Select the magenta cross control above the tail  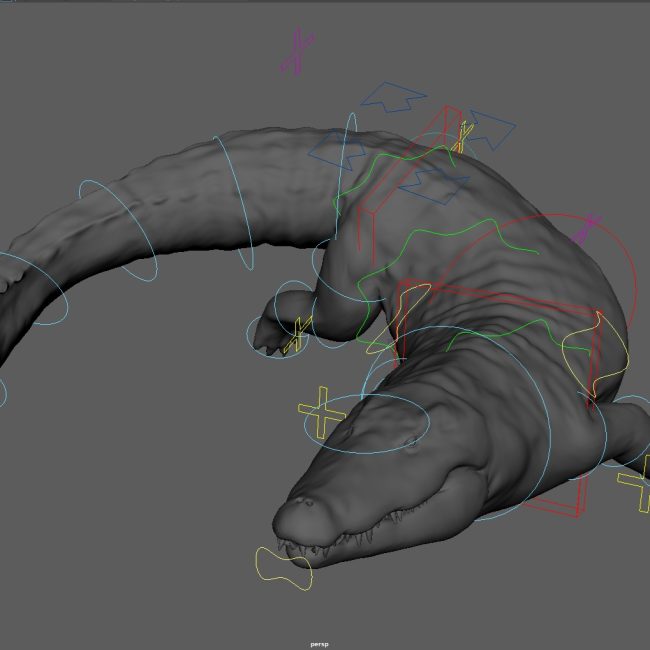coord(298,51)
